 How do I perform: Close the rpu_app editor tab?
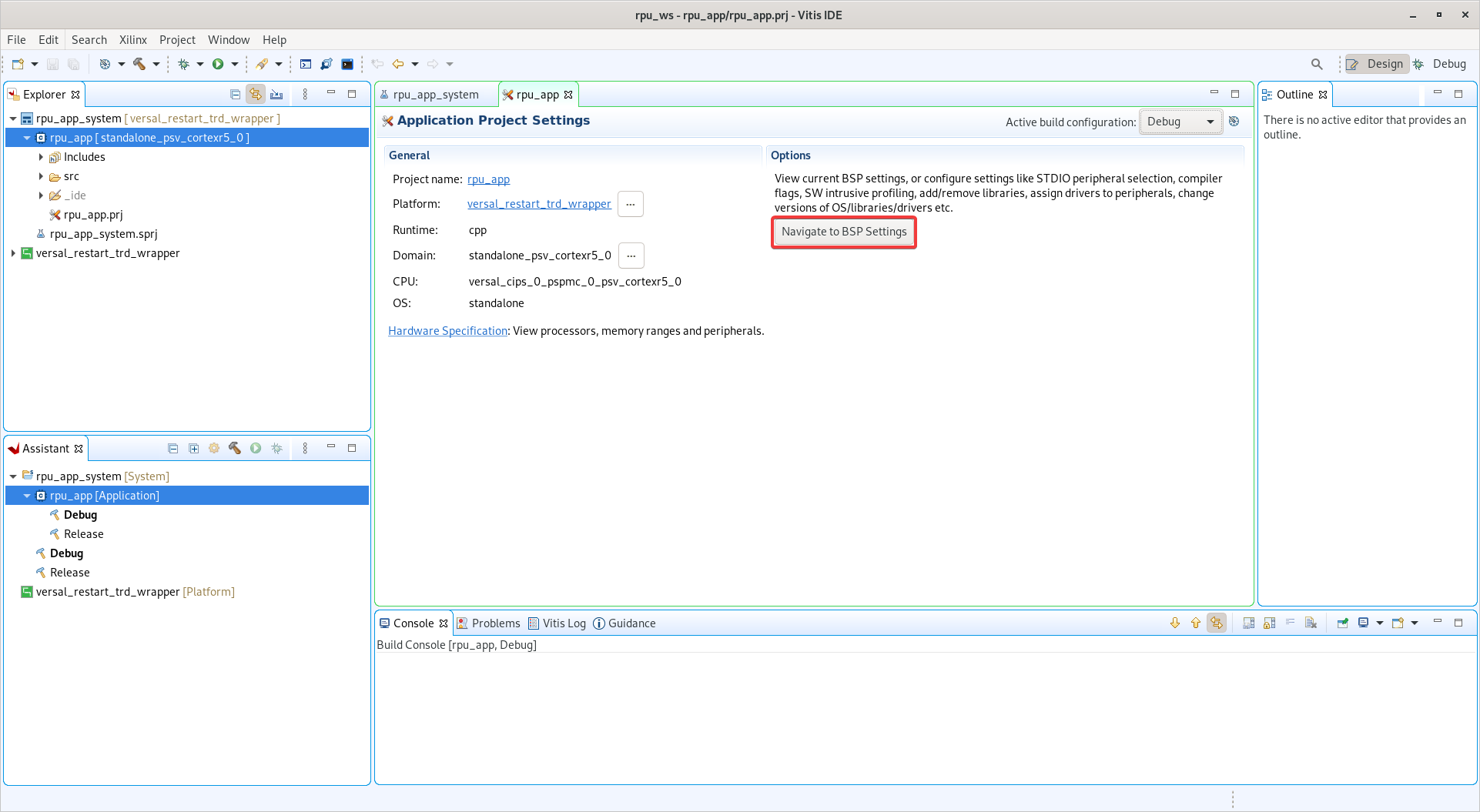568,95
